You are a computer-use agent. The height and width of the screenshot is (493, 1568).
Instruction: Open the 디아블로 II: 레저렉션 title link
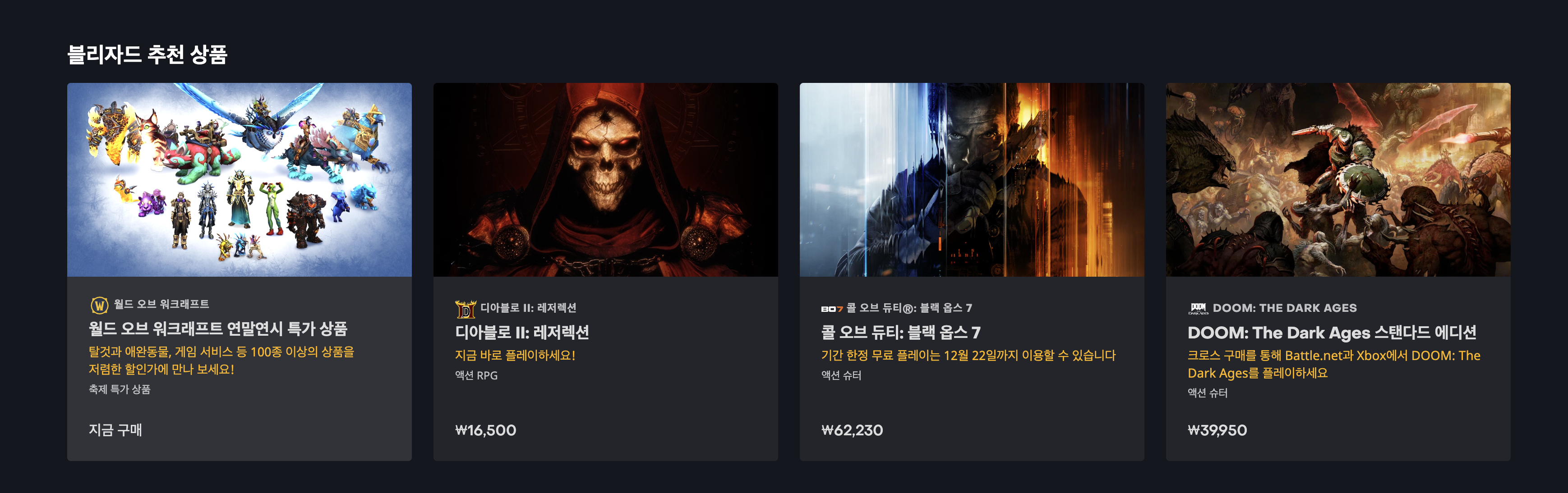pos(522,332)
